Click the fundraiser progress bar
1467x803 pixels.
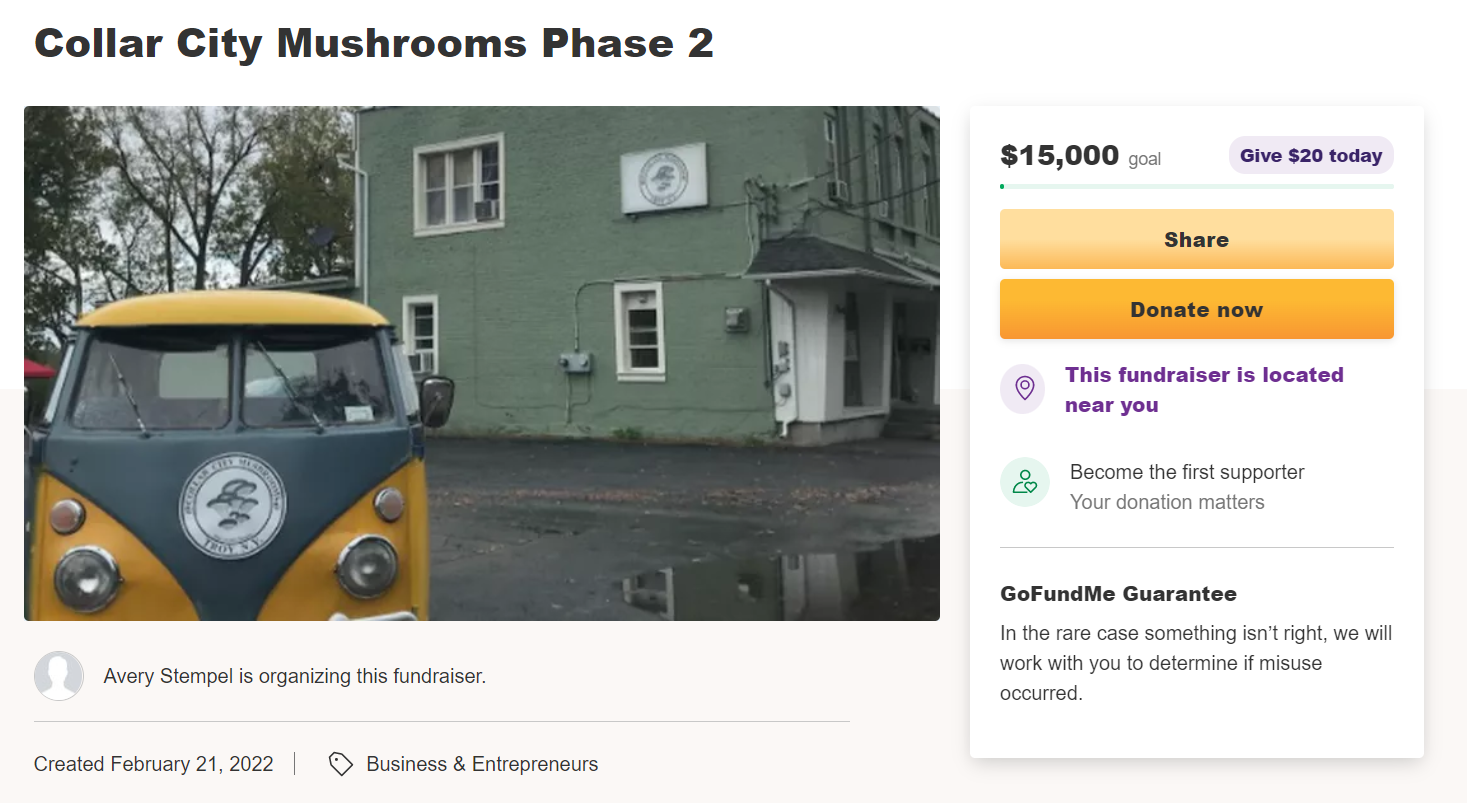[x=1196, y=186]
